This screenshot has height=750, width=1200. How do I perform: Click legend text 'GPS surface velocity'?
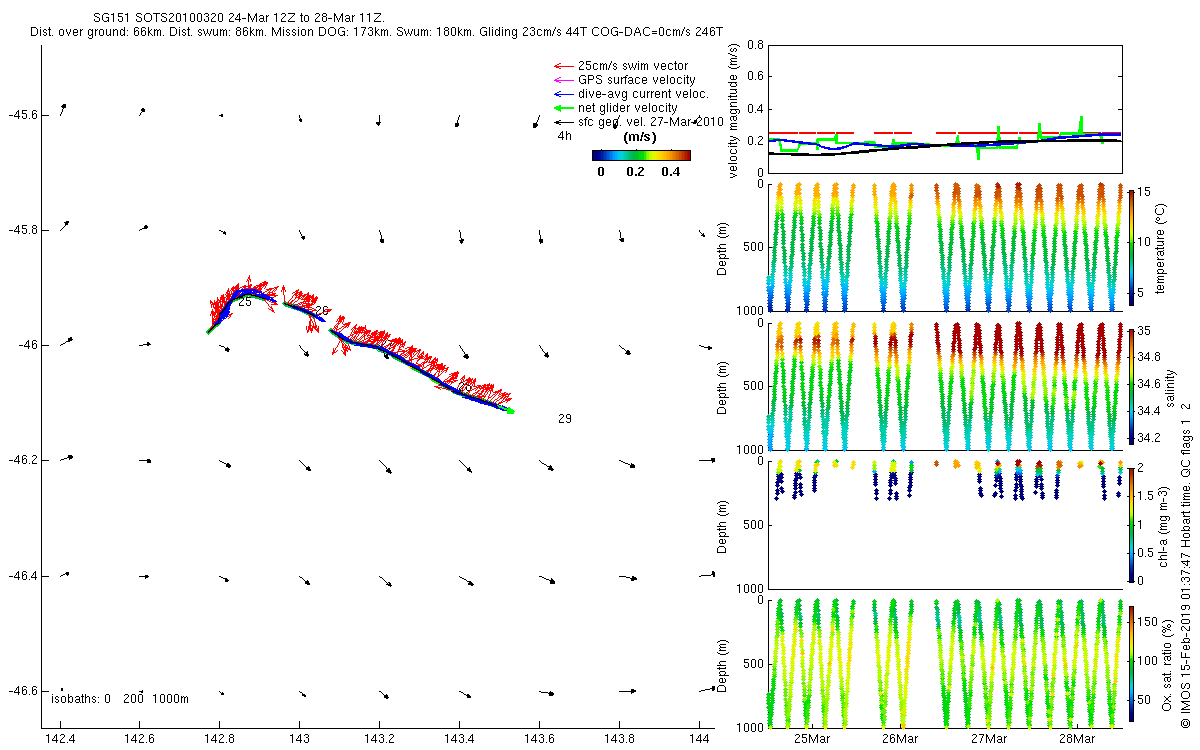(x=637, y=80)
